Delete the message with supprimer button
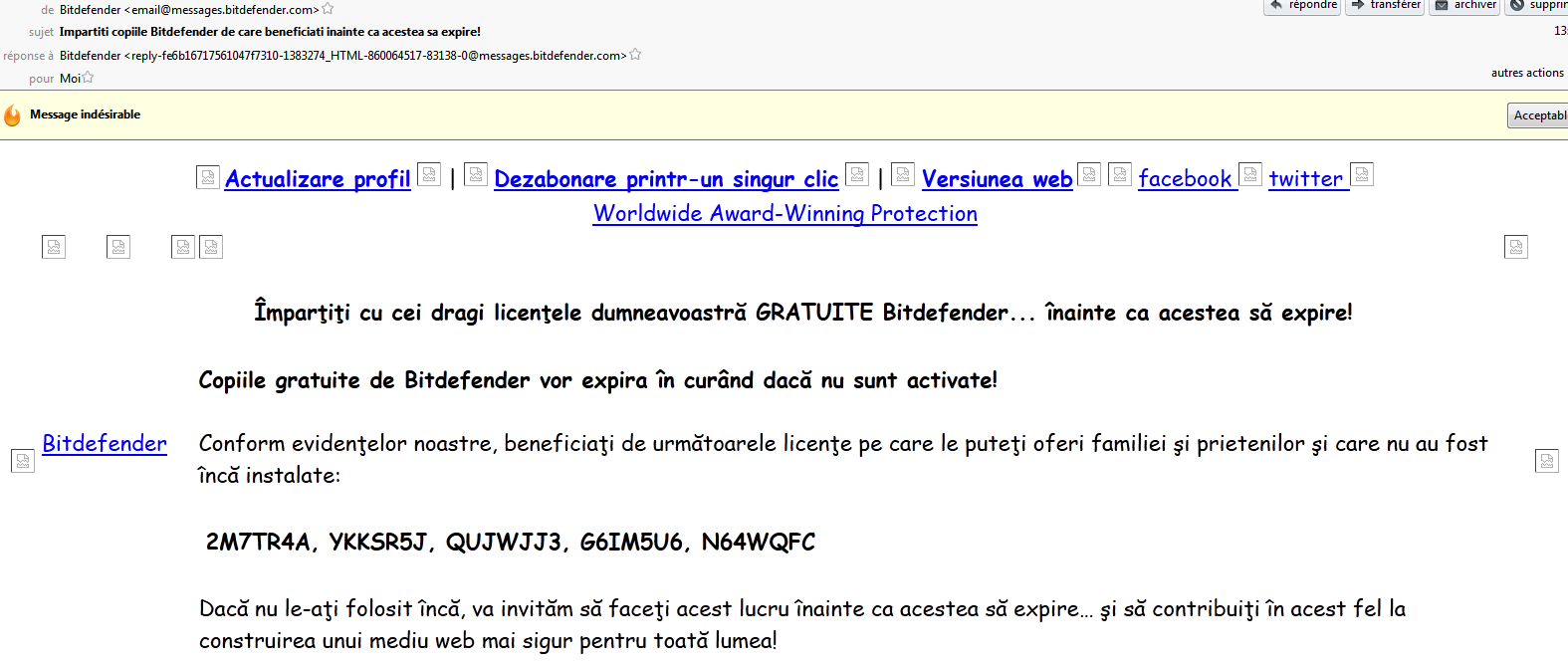Viewport: 1568px width, 663px height. [x=1537, y=6]
